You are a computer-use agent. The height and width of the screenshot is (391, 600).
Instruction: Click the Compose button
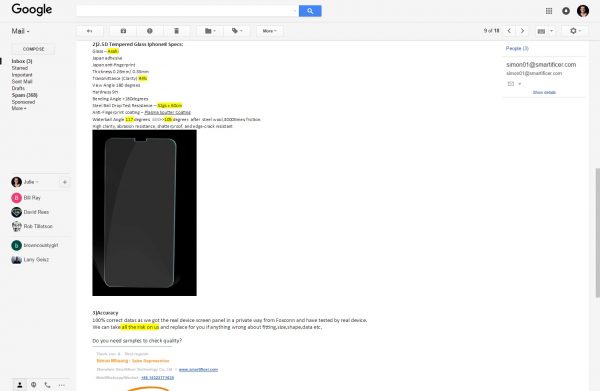pos(33,49)
